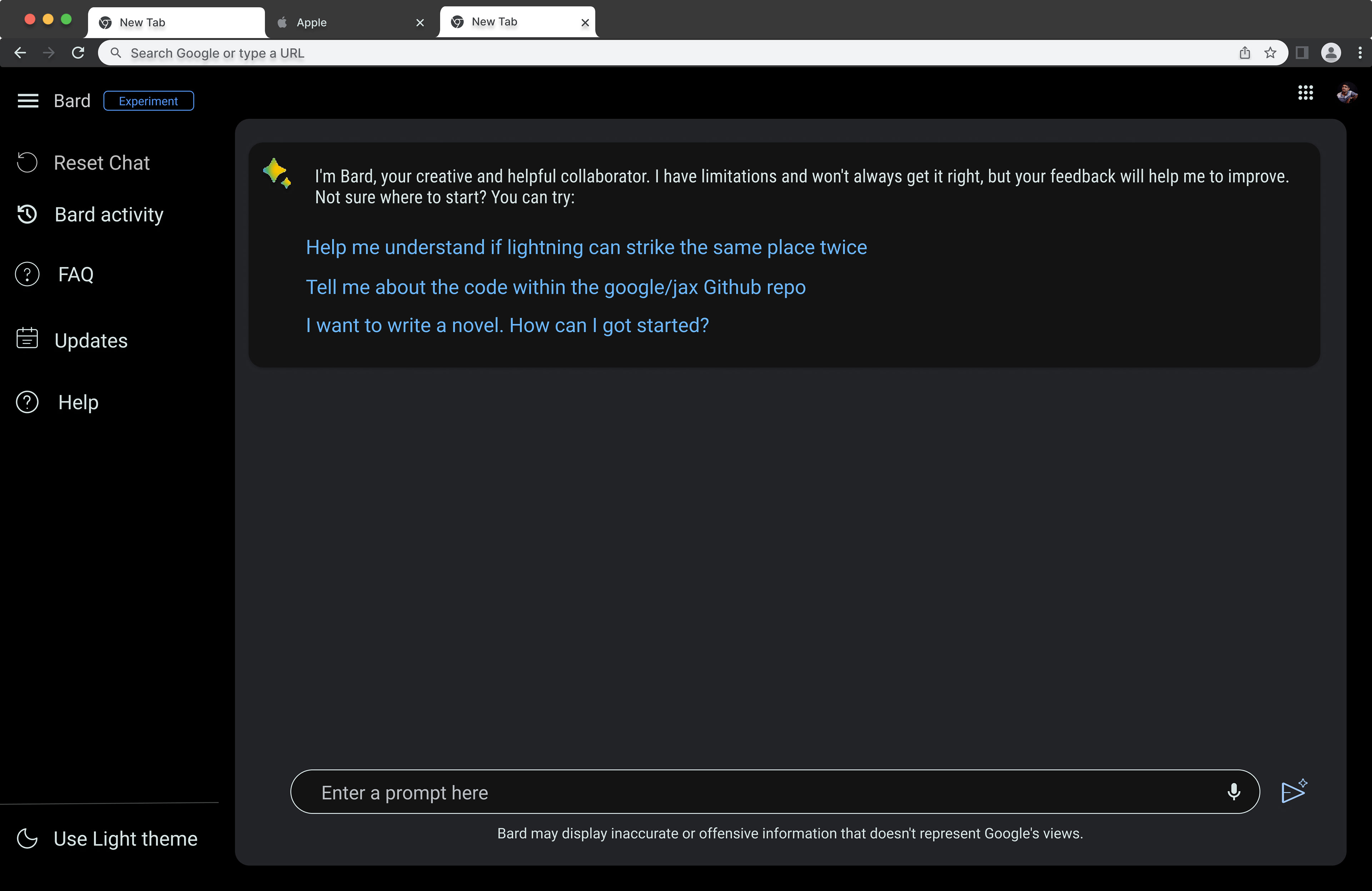Close the active New Tab
The height and width of the screenshot is (891, 1372).
tap(585, 23)
